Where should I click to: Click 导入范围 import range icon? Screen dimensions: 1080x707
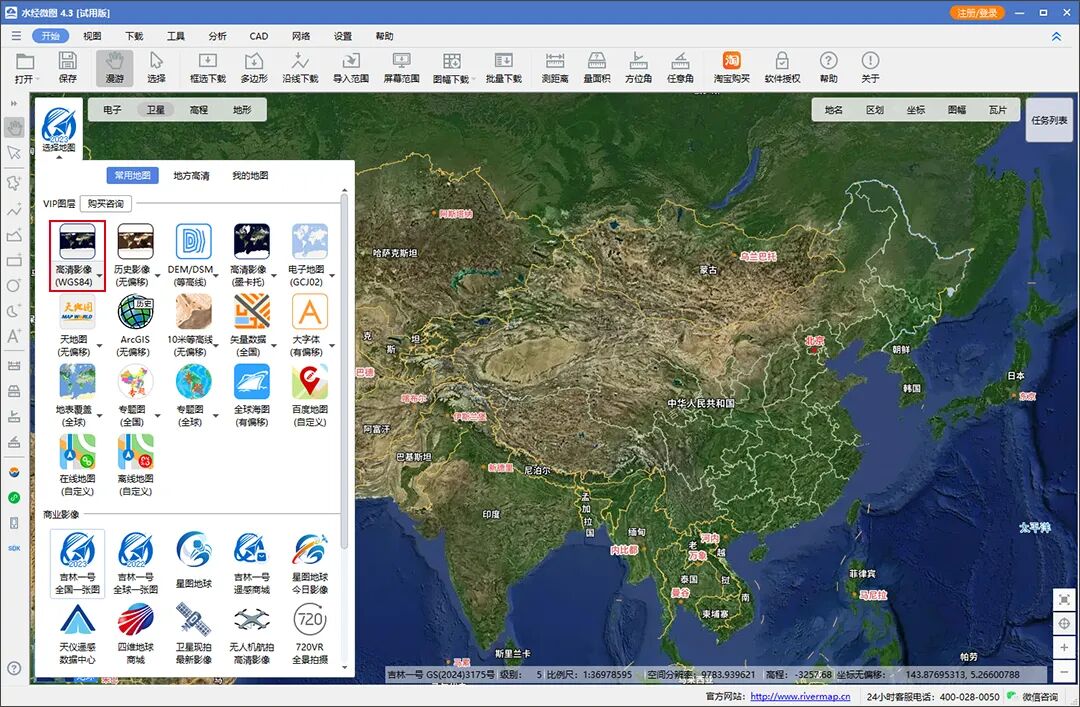(351, 68)
